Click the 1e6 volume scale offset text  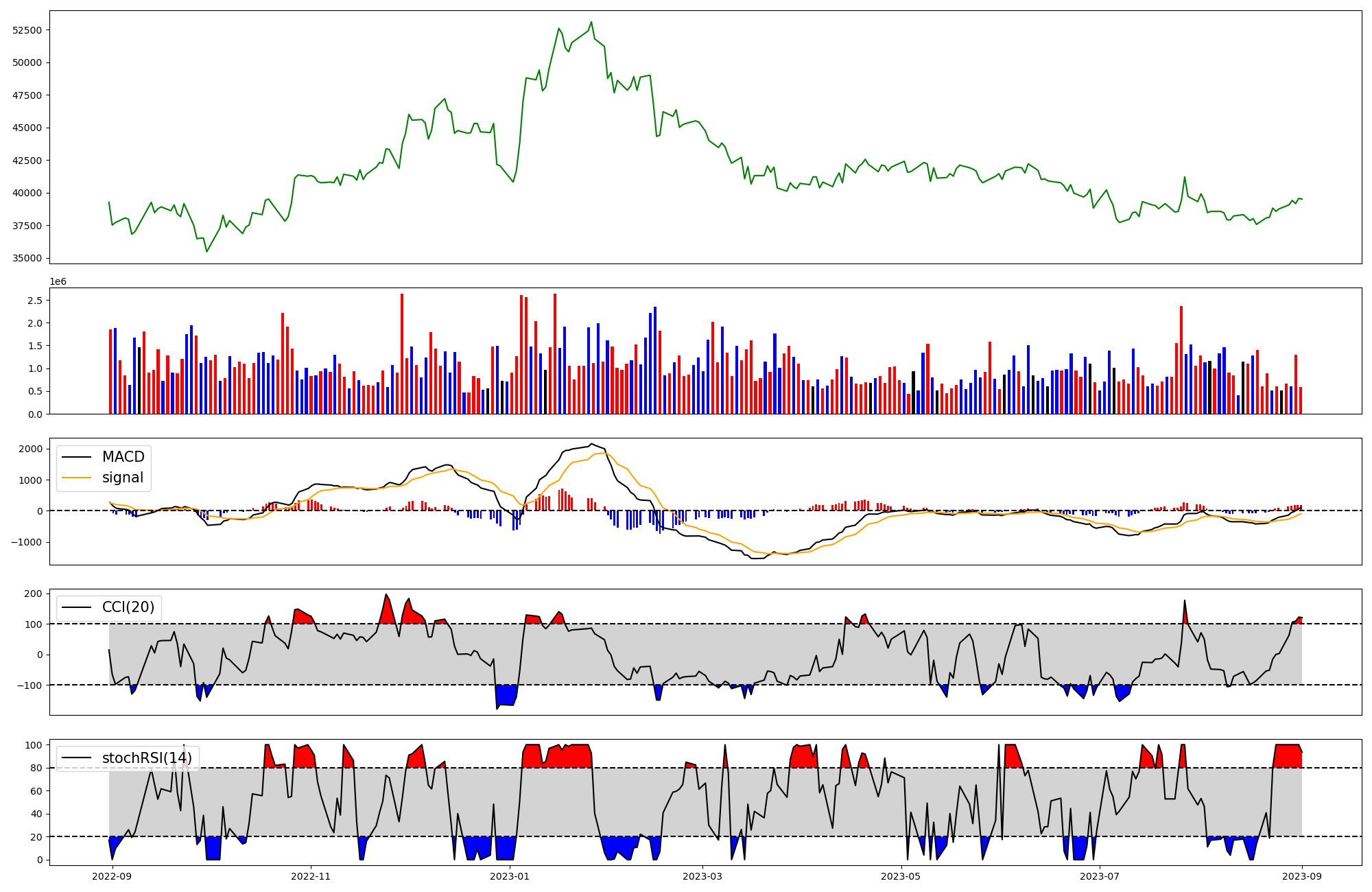[x=58, y=281]
